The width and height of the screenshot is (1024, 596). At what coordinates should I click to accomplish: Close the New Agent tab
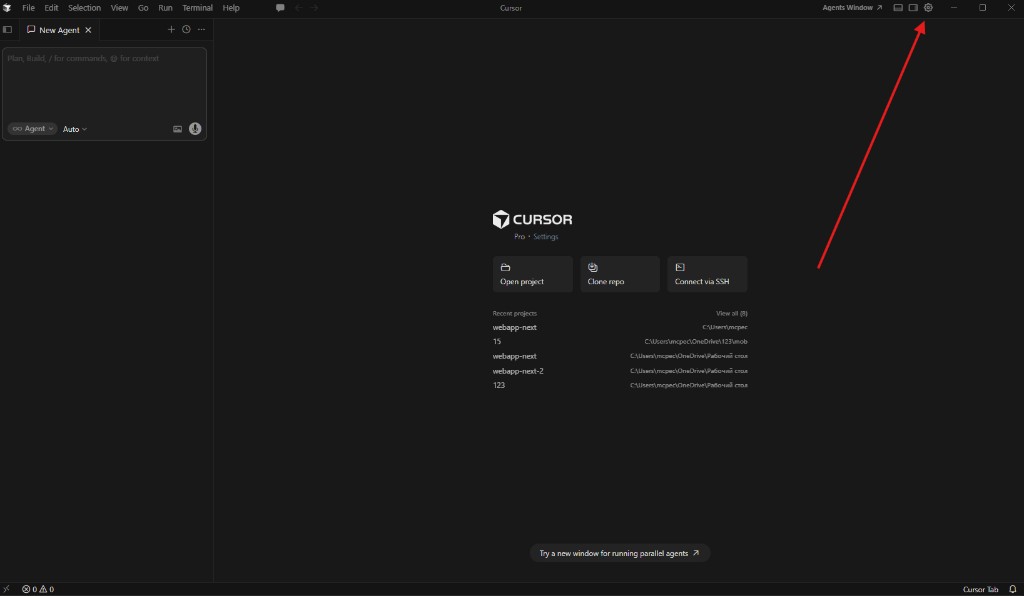point(88,30)
